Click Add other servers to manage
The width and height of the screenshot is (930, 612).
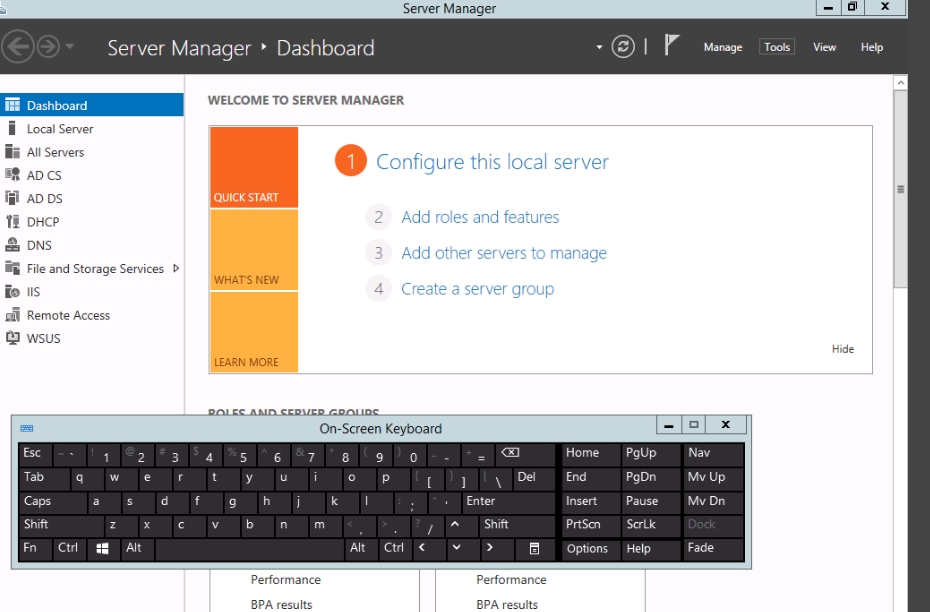[x=504, y=253]
